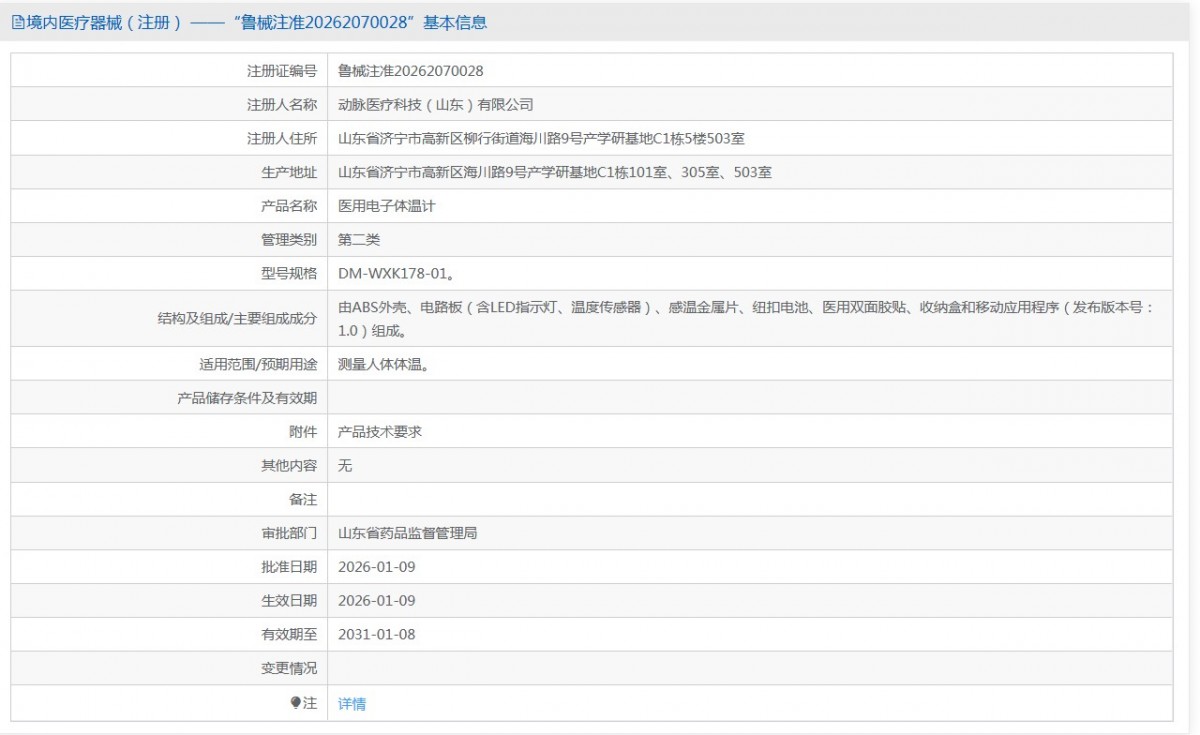Click the 审批部门 label

point(289,533)
